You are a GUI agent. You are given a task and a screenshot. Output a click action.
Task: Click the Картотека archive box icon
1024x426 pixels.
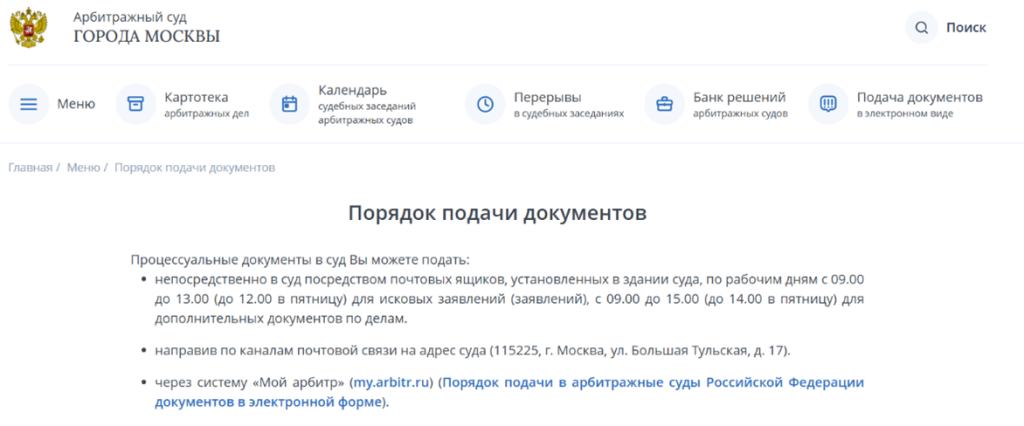click(x=135, y=104)
